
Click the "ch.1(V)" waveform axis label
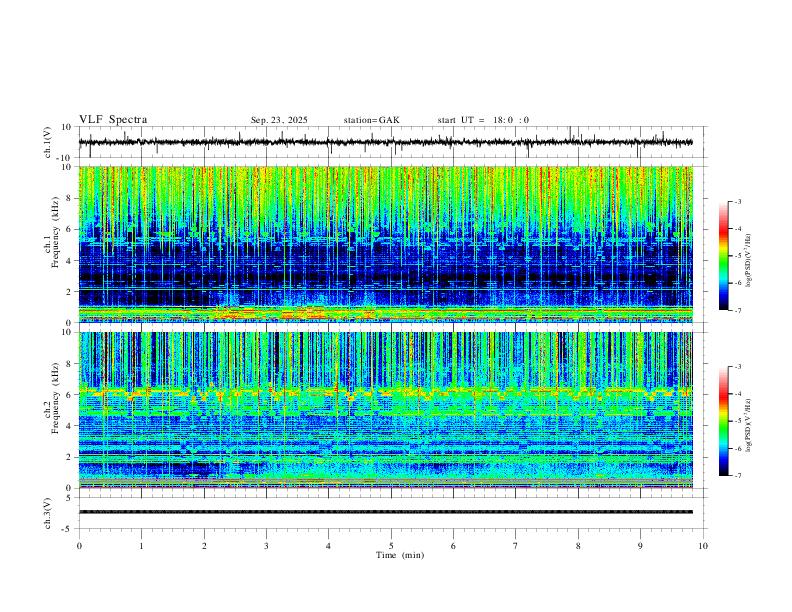(48, 142)
